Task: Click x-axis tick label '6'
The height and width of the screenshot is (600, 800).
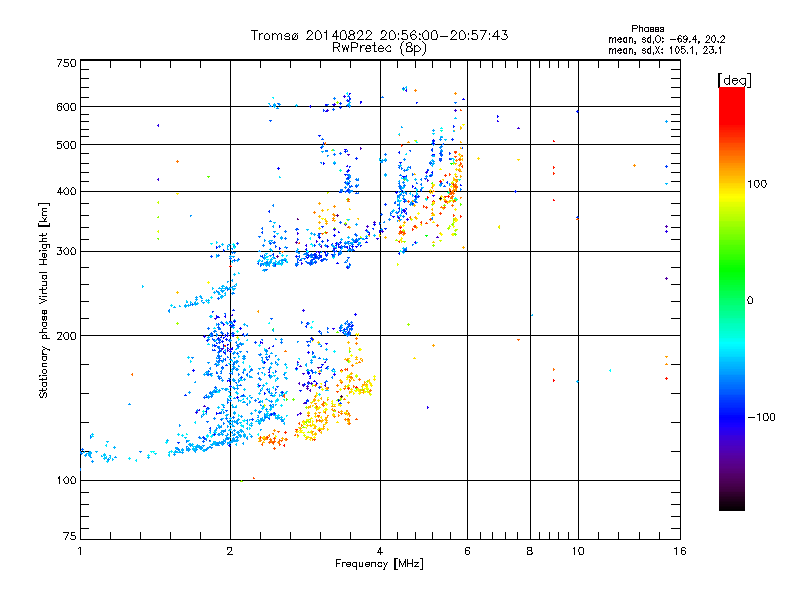Action: tap(467, 551)
